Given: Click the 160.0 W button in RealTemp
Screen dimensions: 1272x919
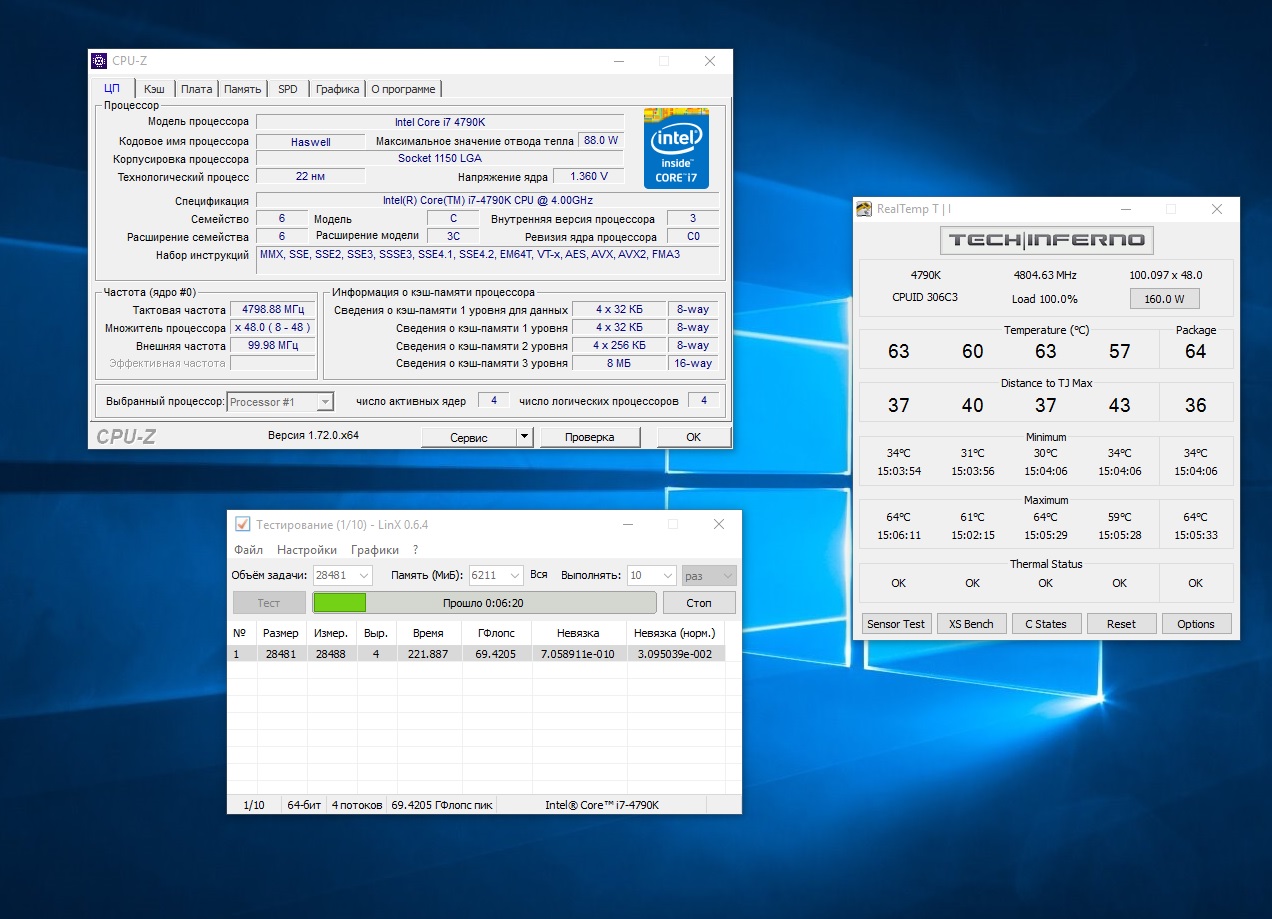Looking at the screenshot, I should coord(1164,298).
